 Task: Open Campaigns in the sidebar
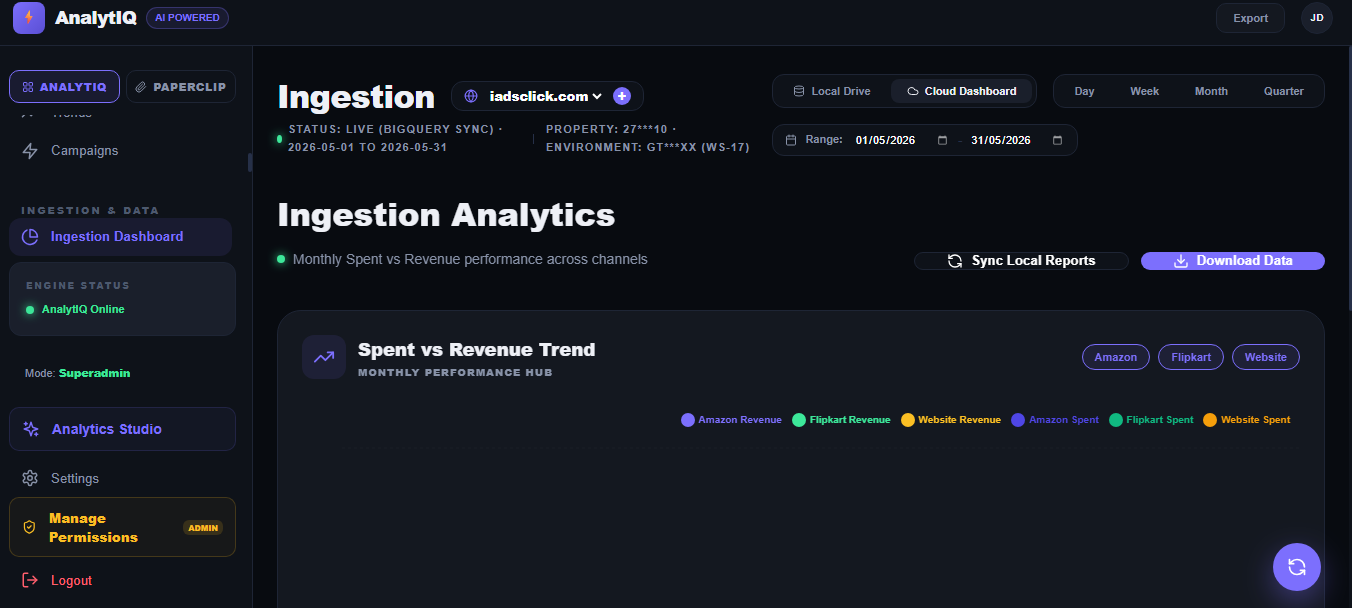(120, 151)
